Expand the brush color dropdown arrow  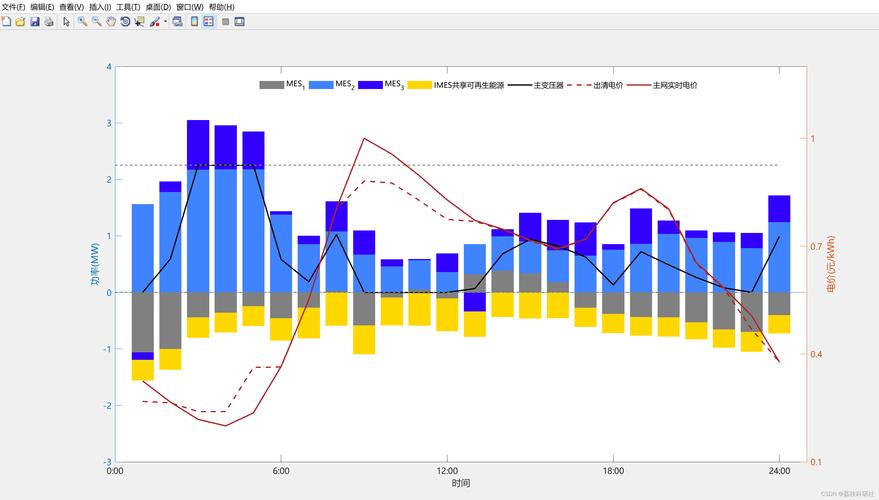[x=165, y=21]
